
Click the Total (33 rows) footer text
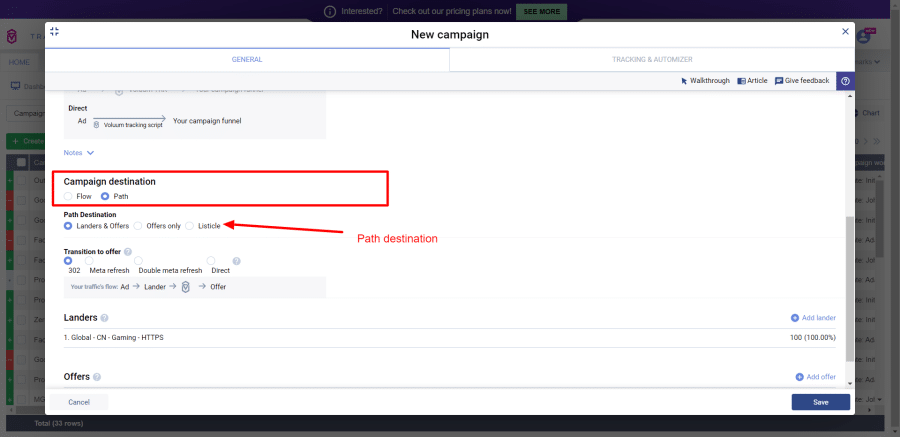coord(59,423)
